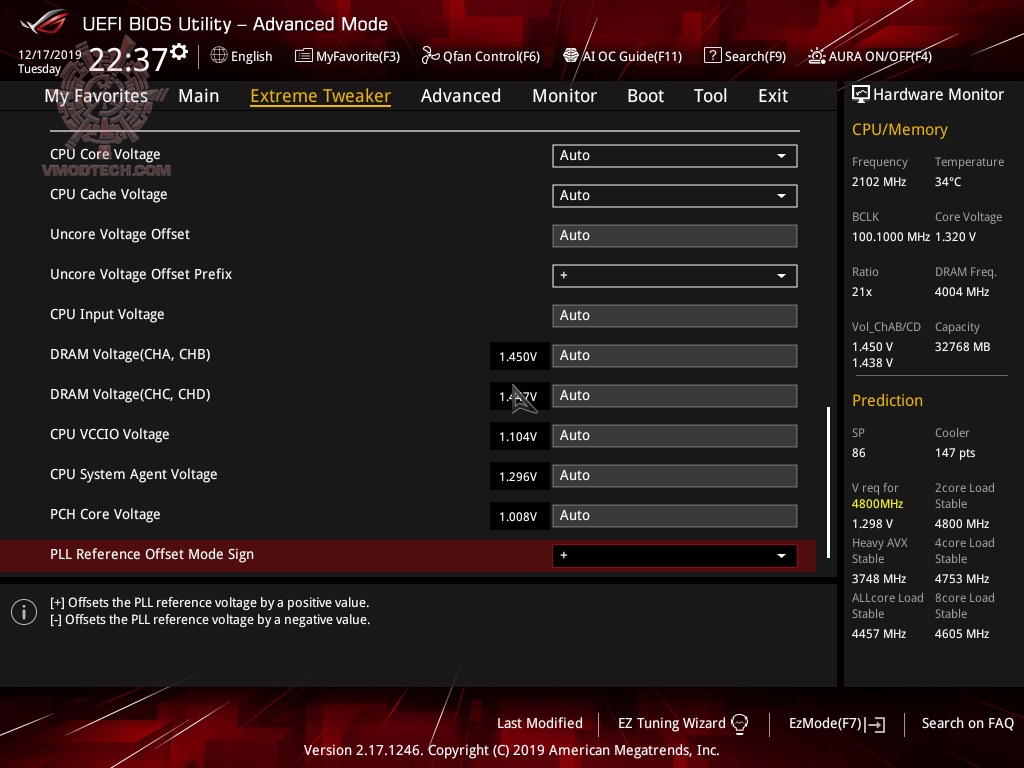Click the CPU/Memory section heading
1024x768 pixels.
tap(899, 129)
